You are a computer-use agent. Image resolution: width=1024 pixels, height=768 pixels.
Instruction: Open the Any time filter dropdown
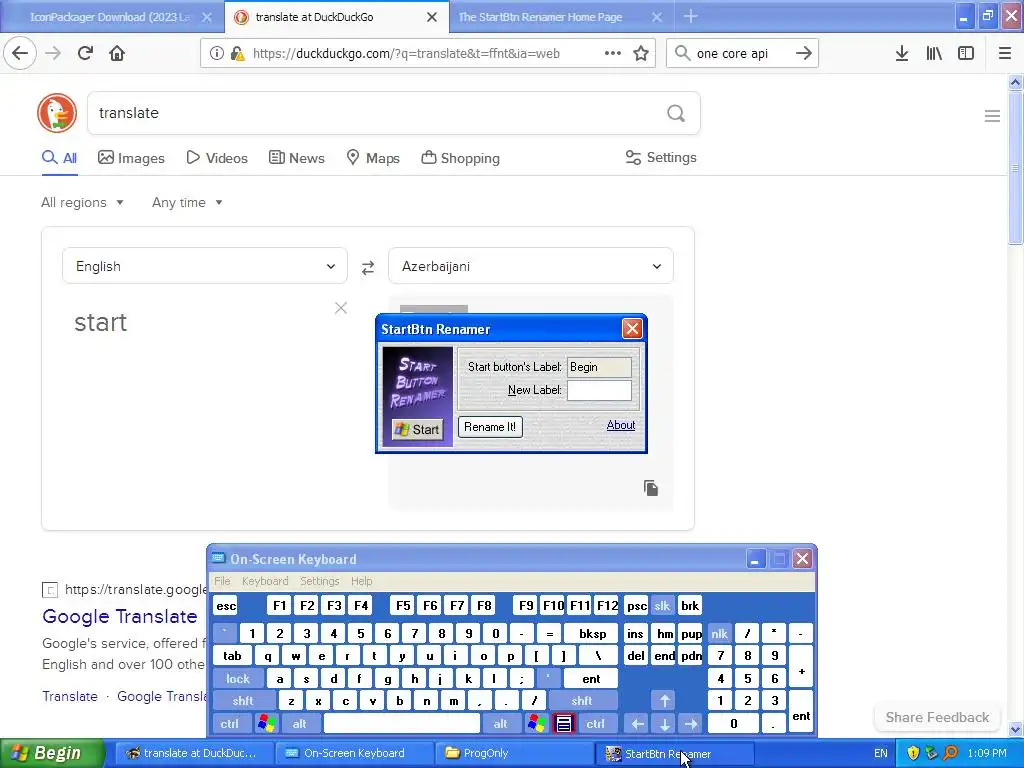click(187, 202)
